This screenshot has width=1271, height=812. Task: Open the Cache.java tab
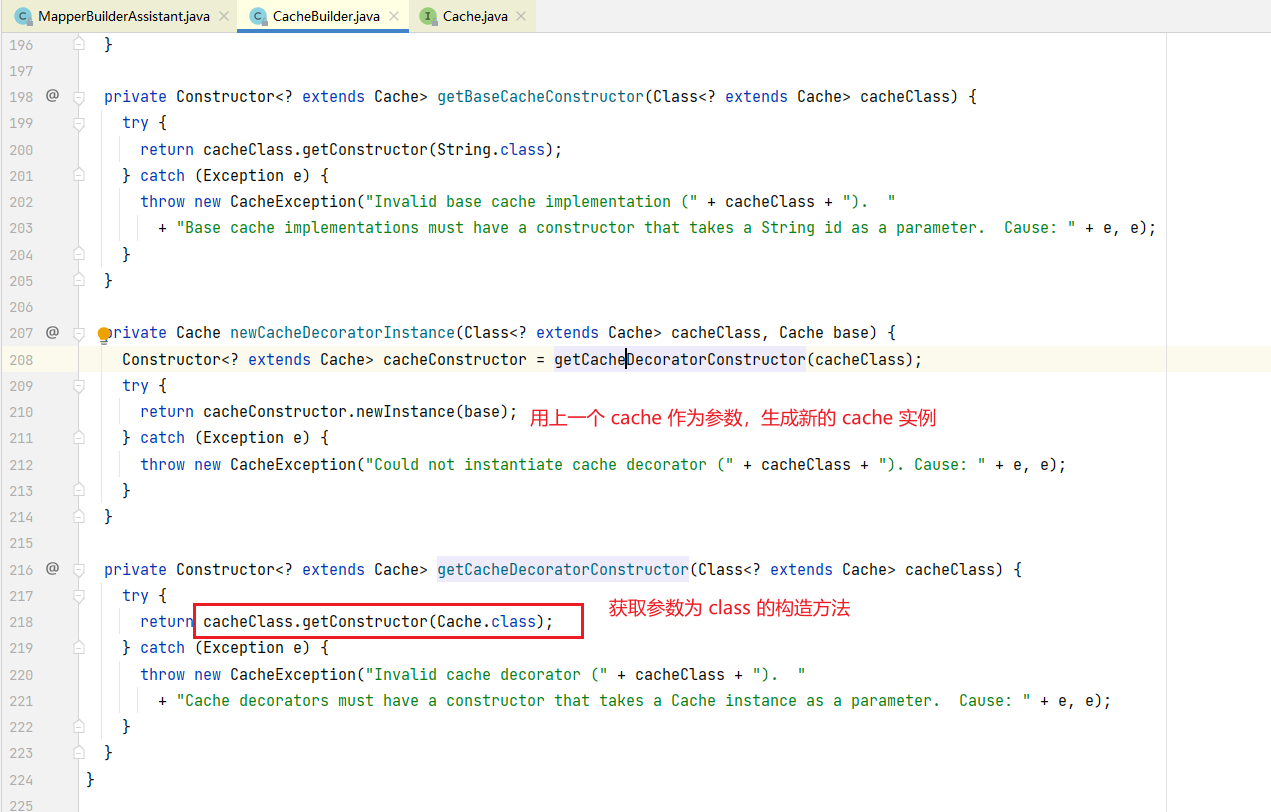pos(475,17)
